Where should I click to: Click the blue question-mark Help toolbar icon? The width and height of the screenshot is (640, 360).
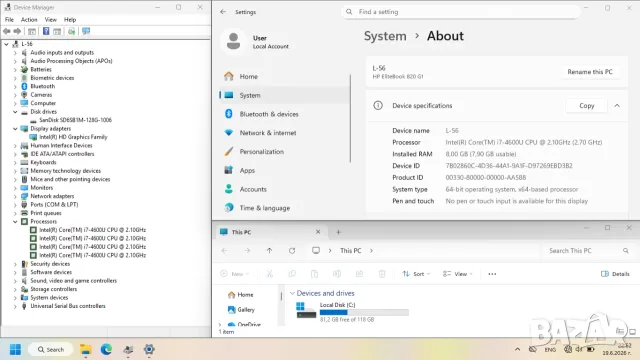point(46,31)
